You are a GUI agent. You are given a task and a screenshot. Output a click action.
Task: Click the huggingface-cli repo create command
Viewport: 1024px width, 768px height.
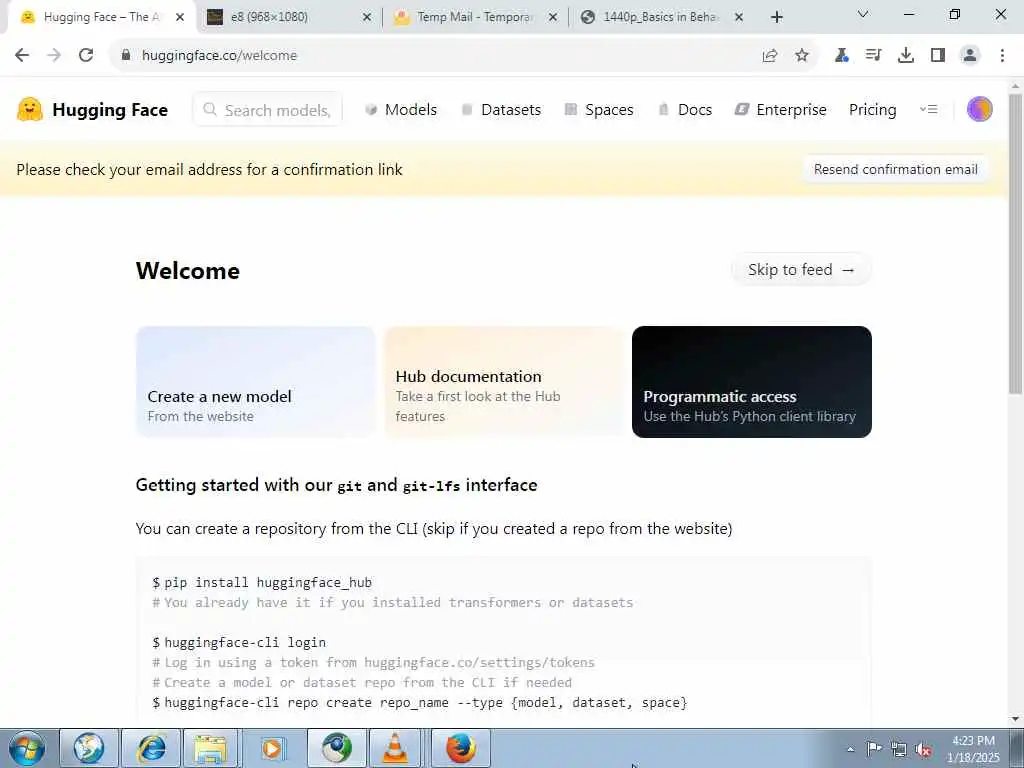420,703
